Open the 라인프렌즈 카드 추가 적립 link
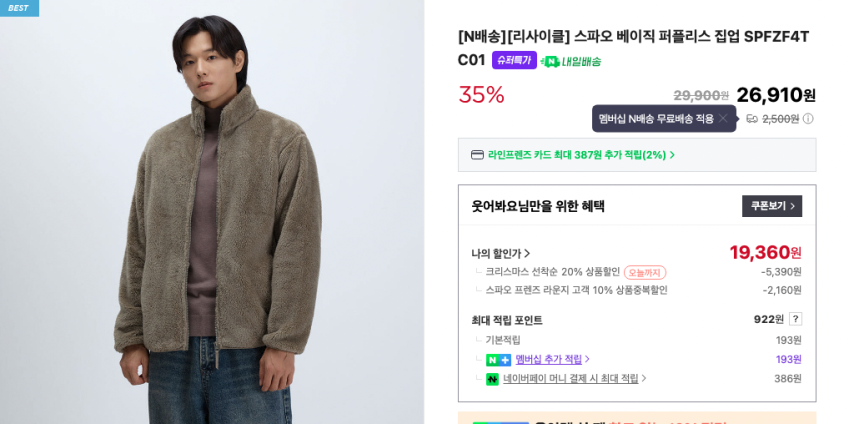The height and width of the screenshot is (424, 849). point(580,155)
